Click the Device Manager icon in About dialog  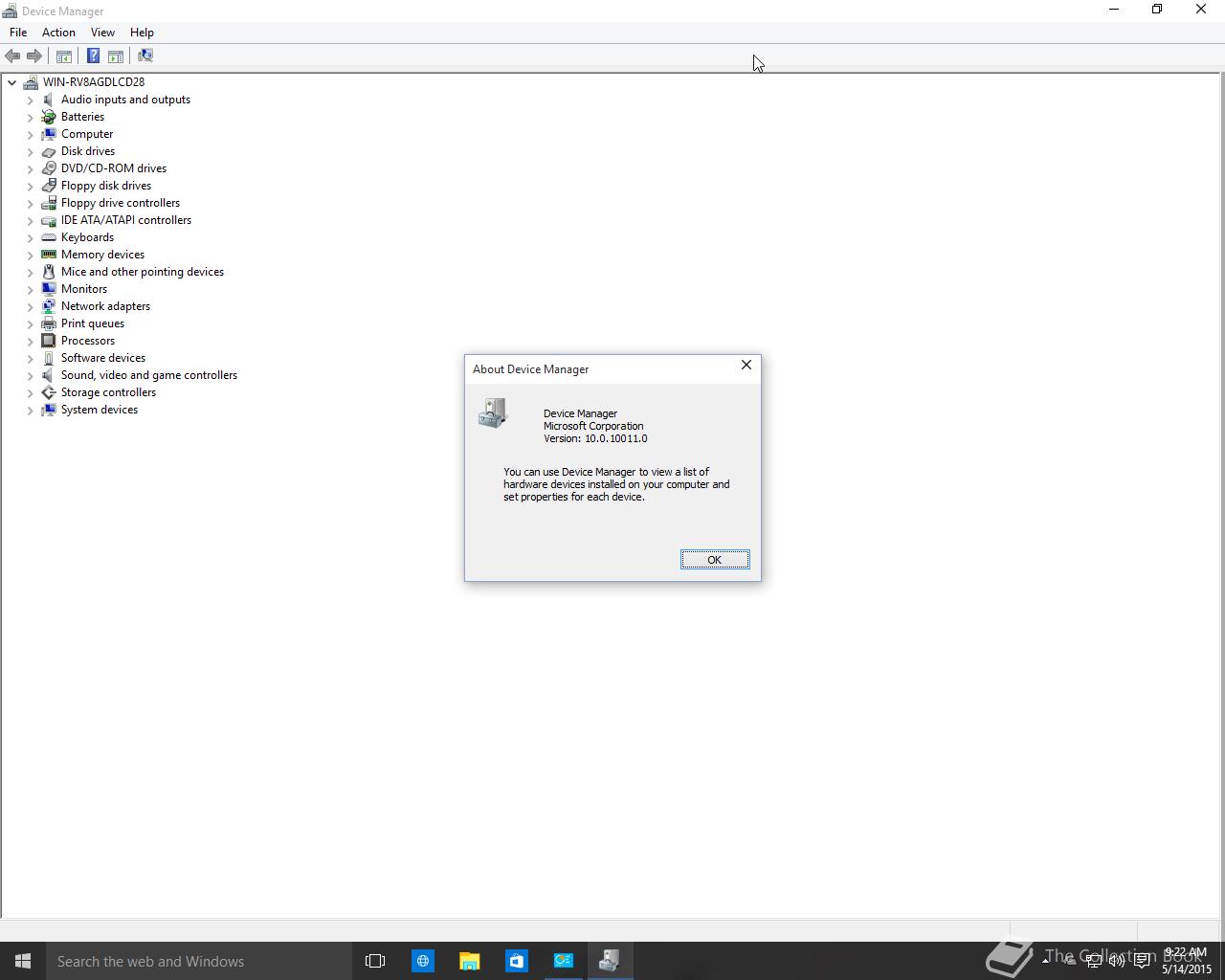point(493,413)
